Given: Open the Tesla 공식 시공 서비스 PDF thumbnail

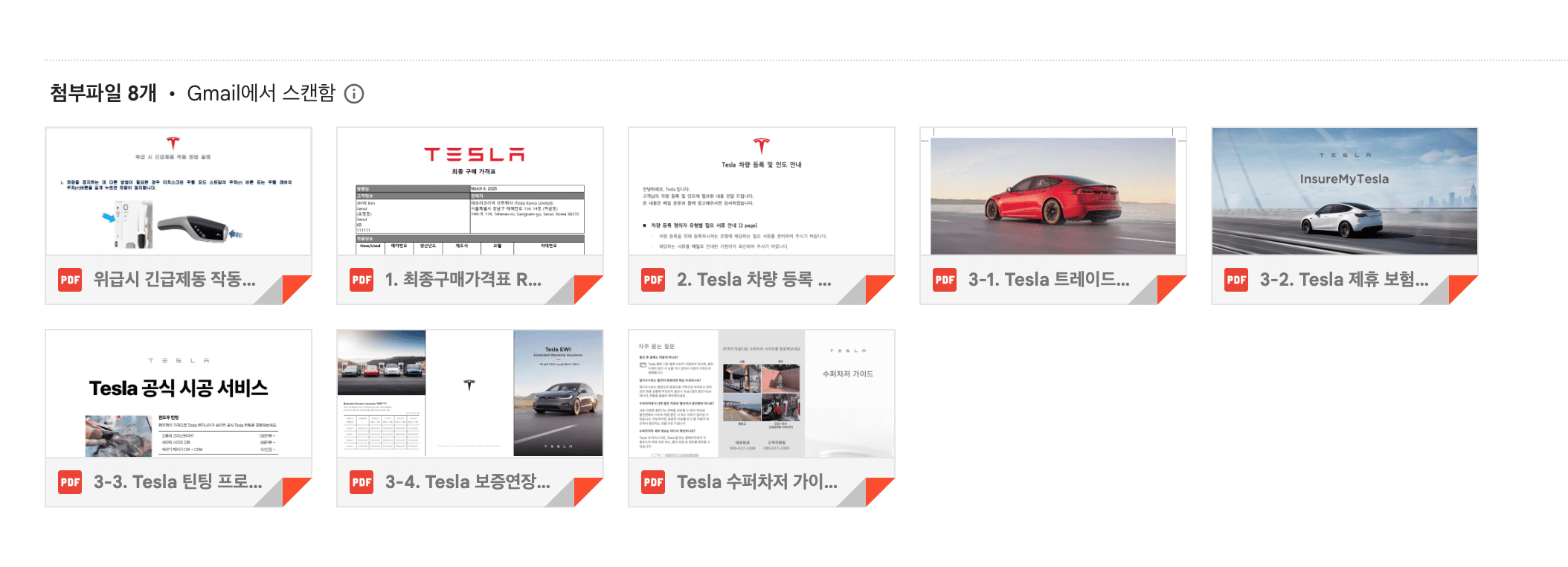Looking at the screenshot, I should point(179,394).
